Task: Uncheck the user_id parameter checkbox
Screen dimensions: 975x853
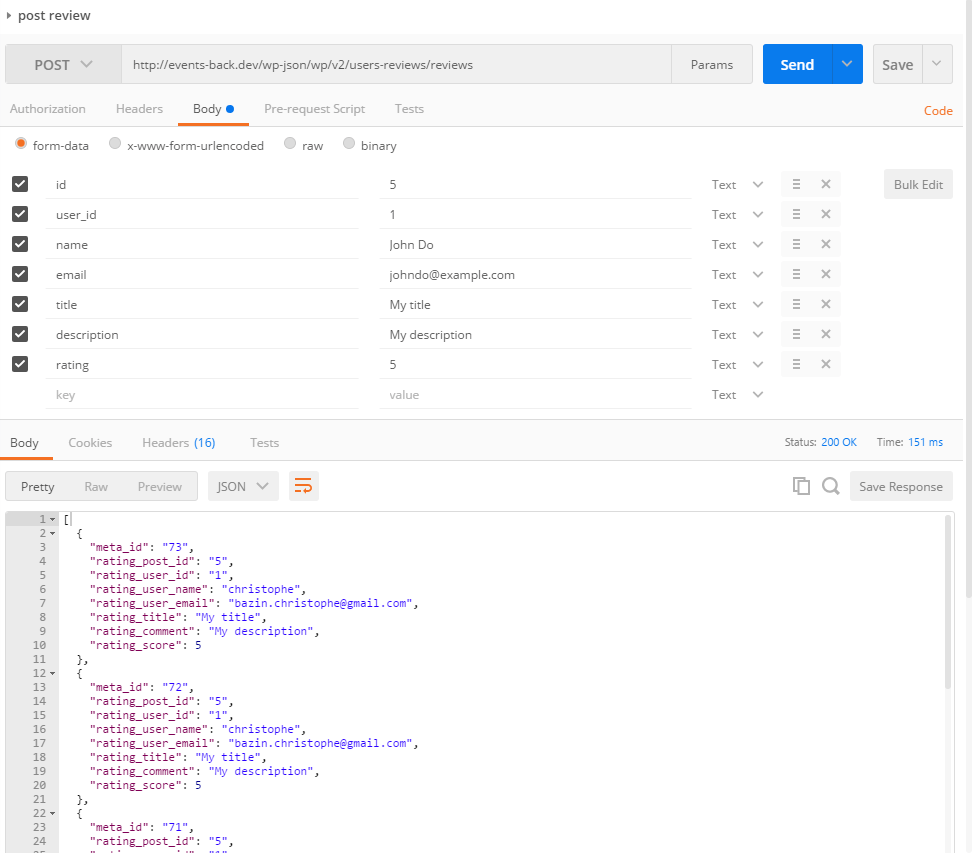Action: (x=20, y=214)
